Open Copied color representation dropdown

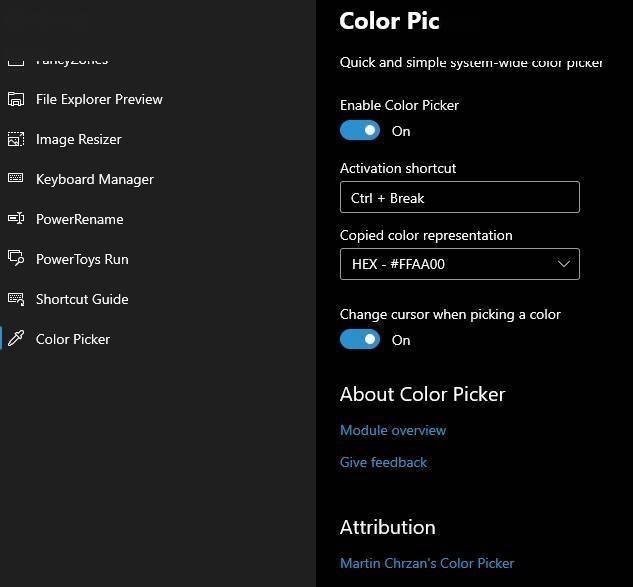pyautogui.click(x=460, y=264)
